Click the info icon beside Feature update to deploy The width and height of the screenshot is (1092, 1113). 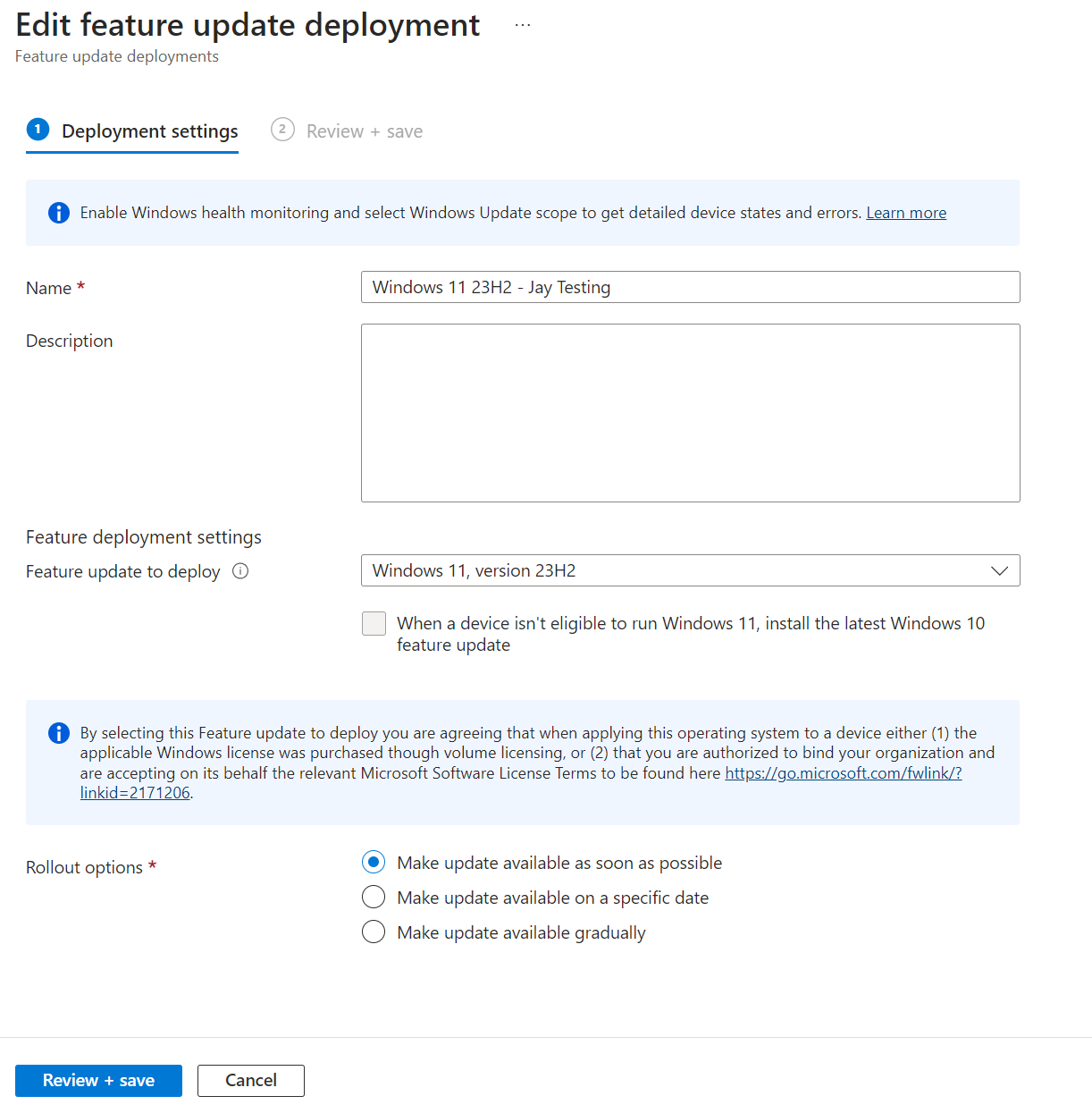point(240,571)
